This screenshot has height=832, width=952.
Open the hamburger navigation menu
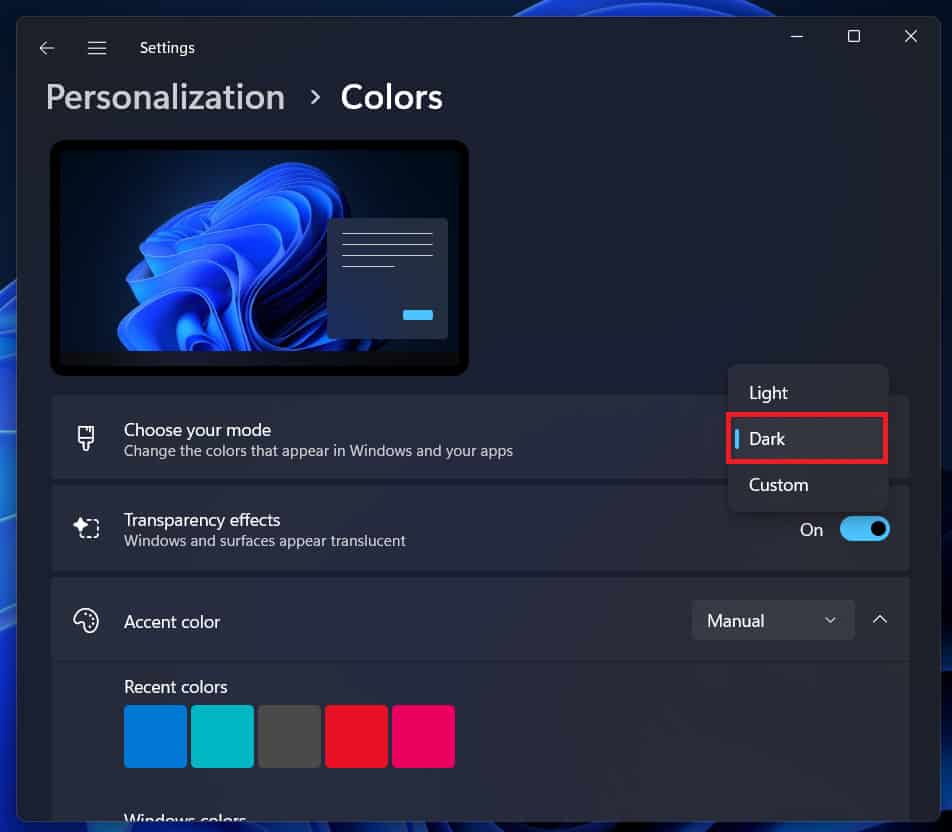97,48
